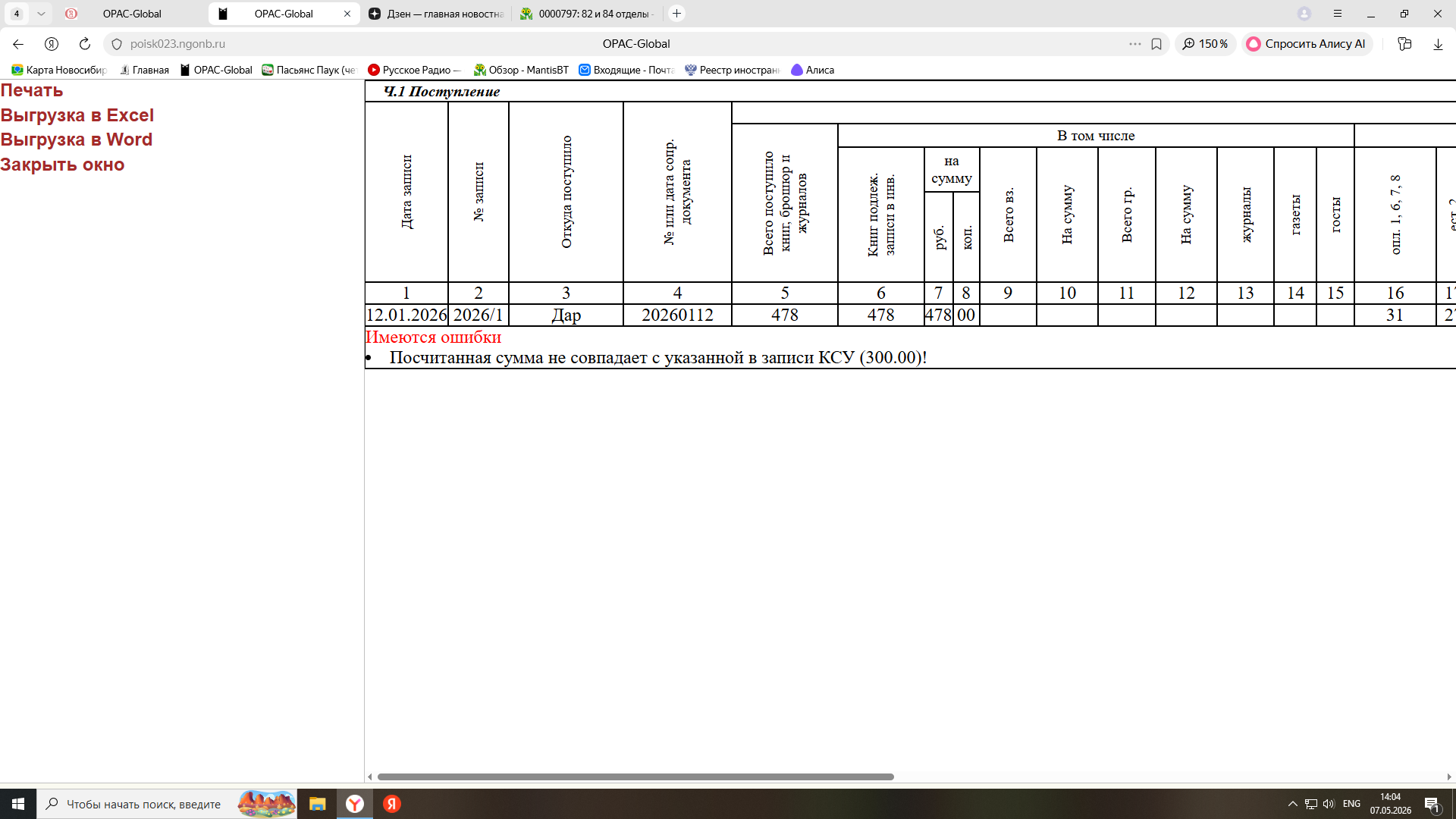The height and width of the screenshot is (819, 1456).
Task: Reload the page with the refresh icon
Action: 85,44
